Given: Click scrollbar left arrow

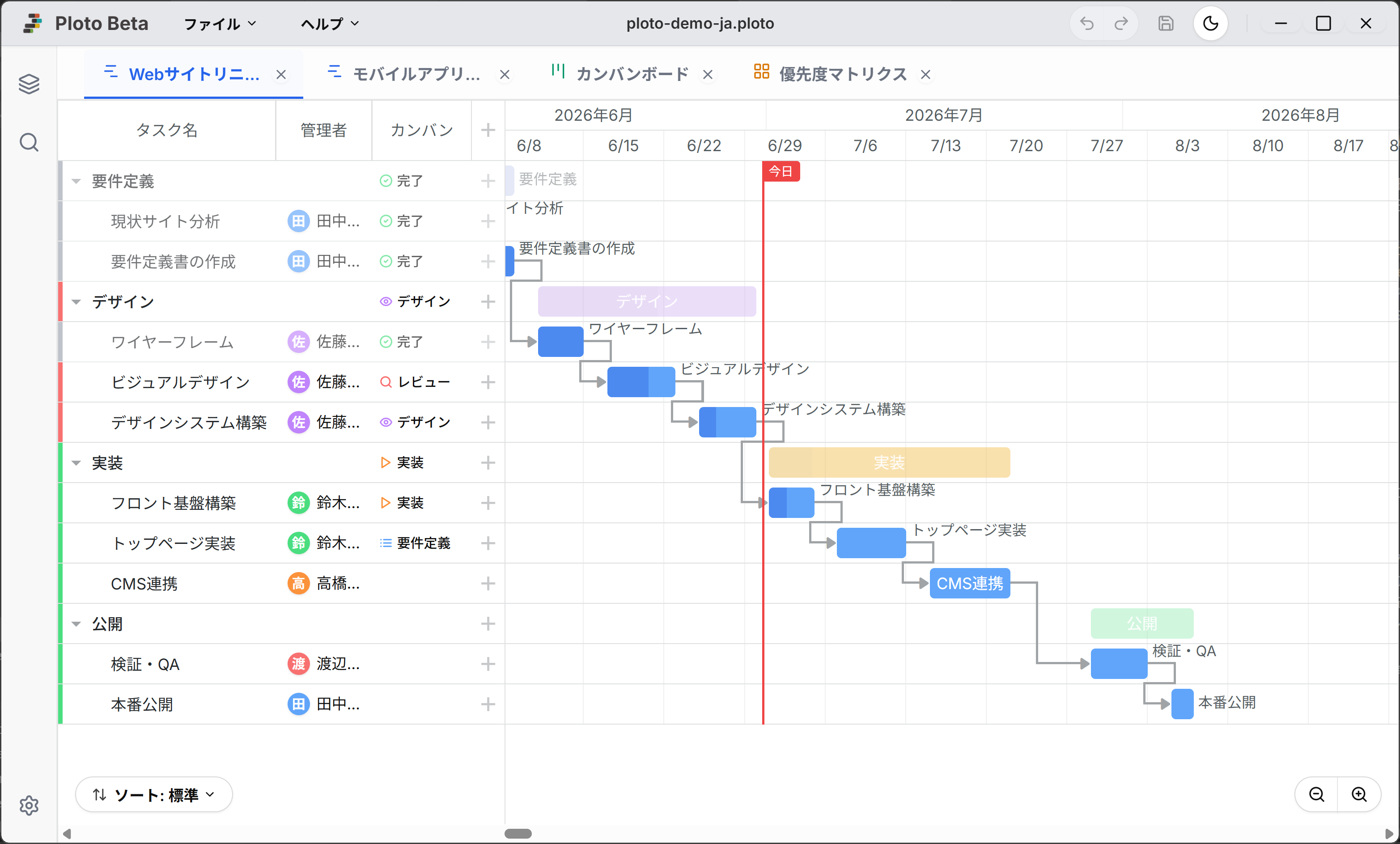Looking at the screenshot, I should [x=67, y=833].
